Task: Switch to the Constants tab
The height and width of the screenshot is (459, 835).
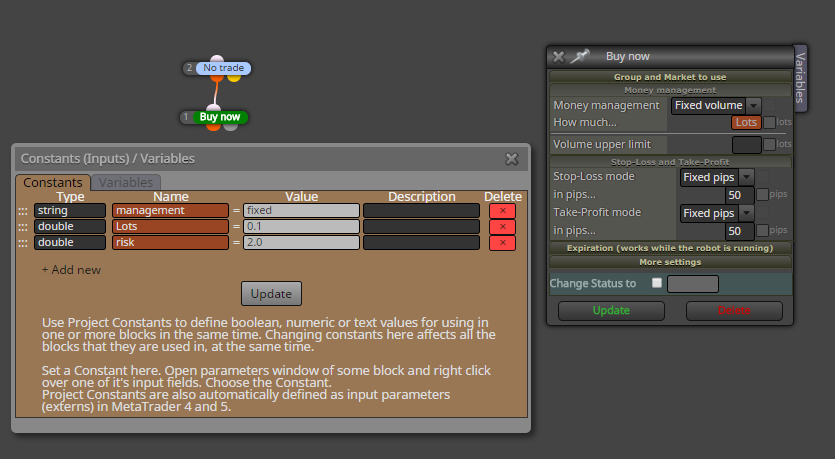Action: point(53,183)
